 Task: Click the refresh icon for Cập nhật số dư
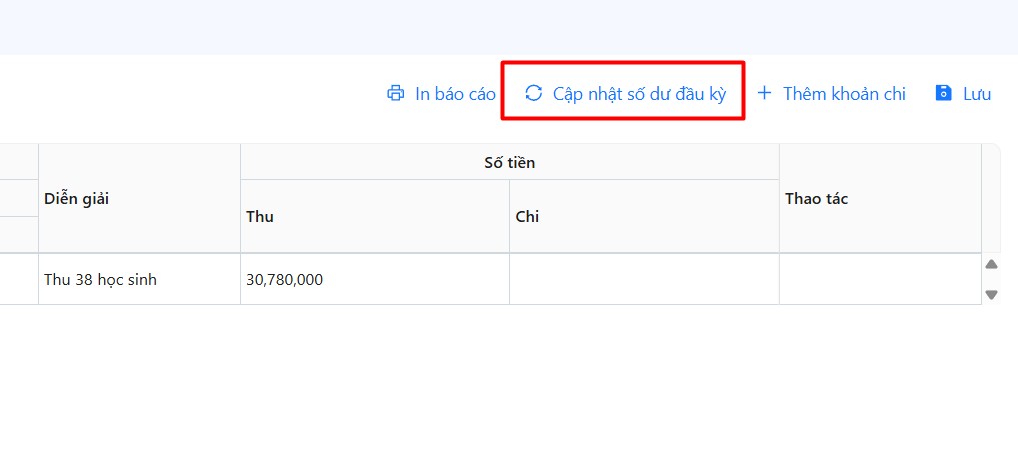pyautogui.click(x=534, y=93)
